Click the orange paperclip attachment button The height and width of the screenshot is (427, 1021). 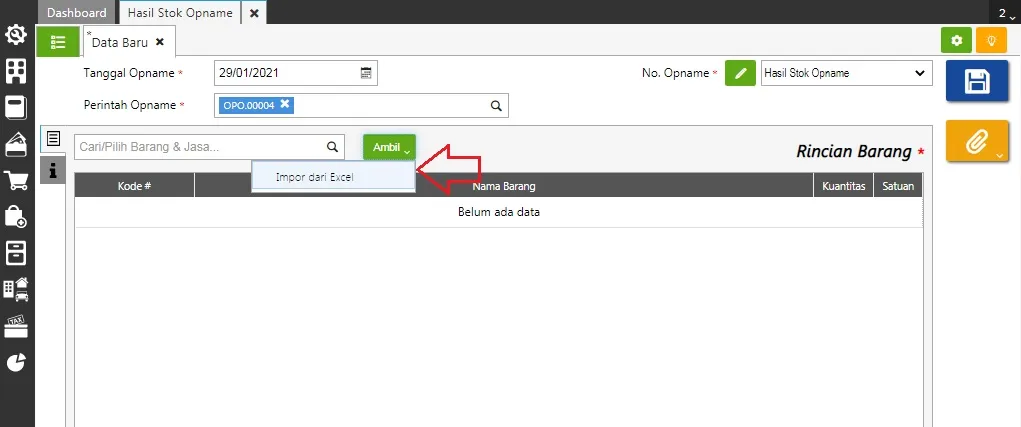(x=976, y=143)
